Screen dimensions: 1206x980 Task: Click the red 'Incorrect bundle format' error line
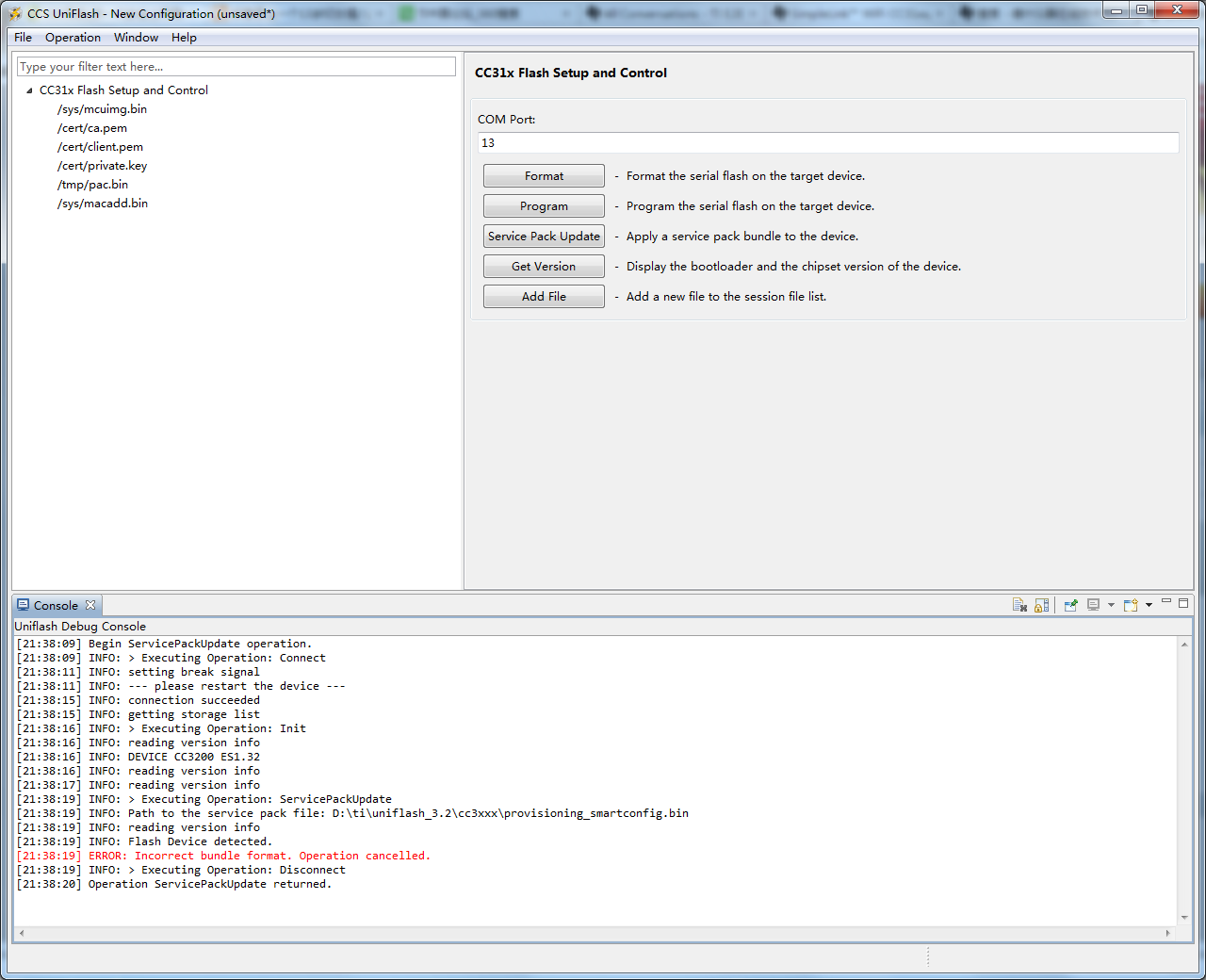[223, 856]
